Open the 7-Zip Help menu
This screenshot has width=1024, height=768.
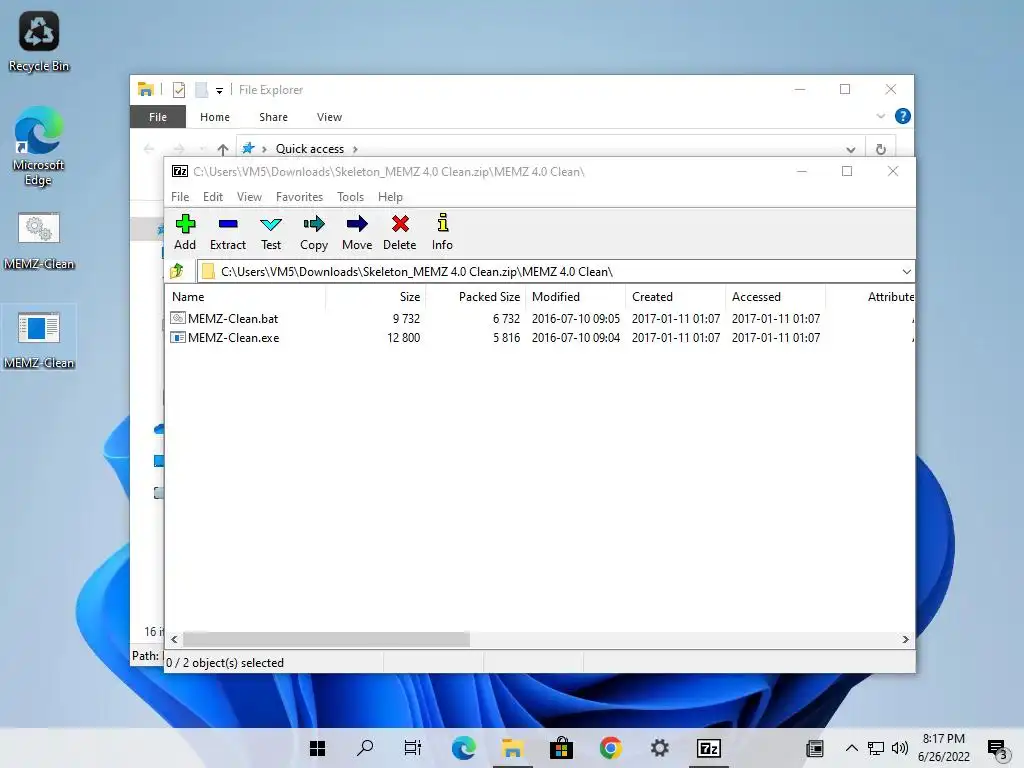coord(391,197)
